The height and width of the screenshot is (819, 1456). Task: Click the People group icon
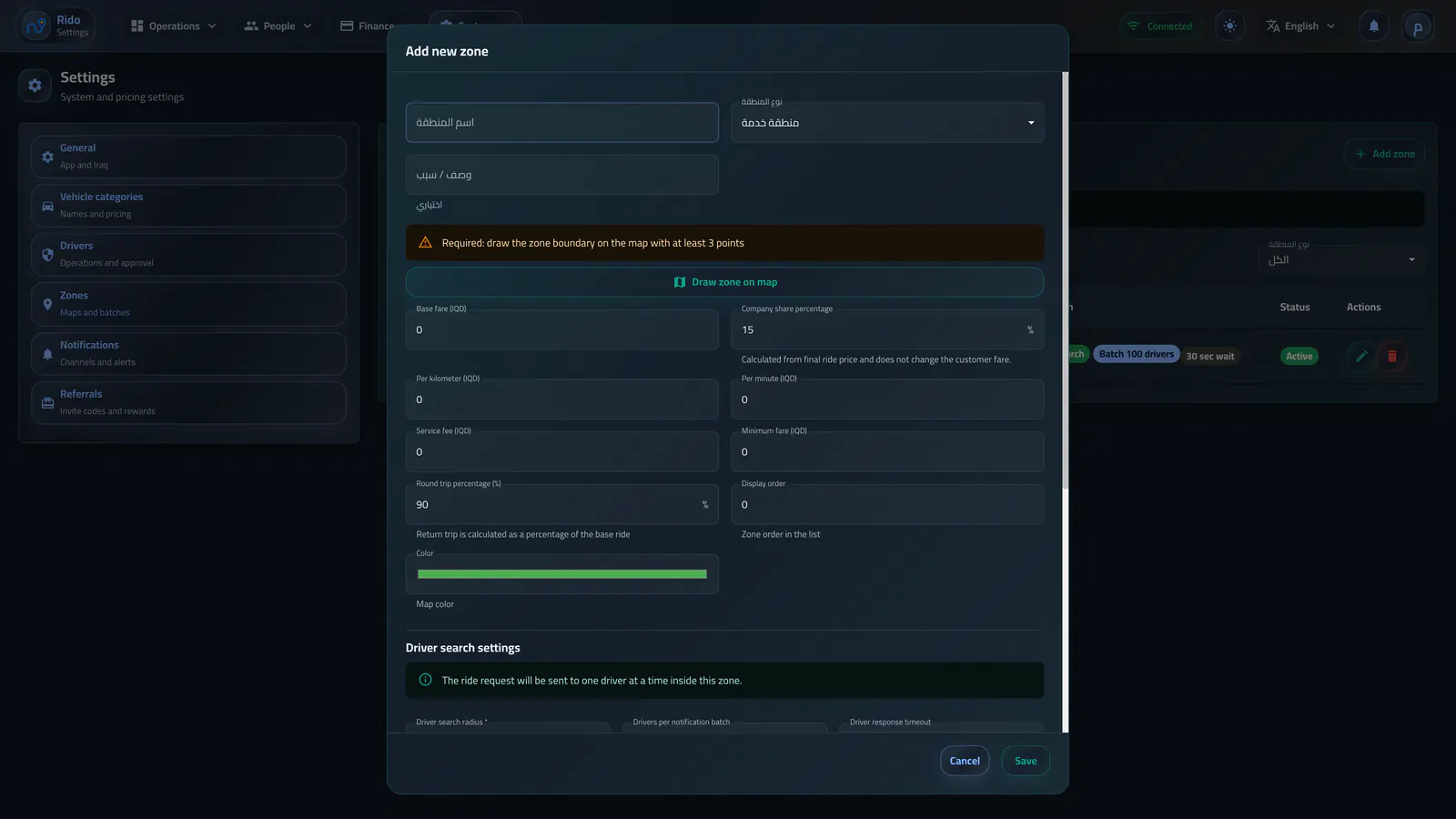pyautogui.click(x=251, y=25)
